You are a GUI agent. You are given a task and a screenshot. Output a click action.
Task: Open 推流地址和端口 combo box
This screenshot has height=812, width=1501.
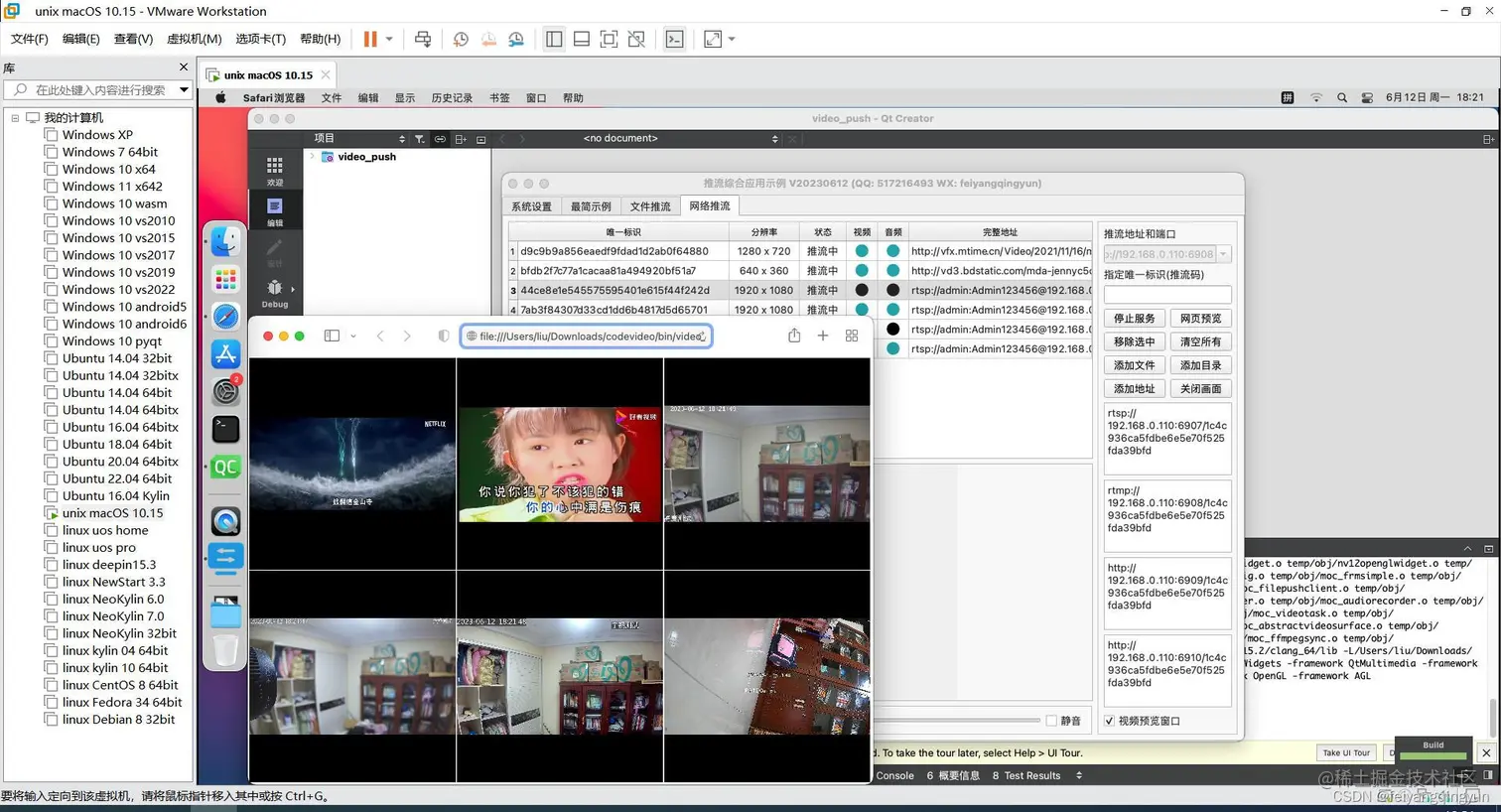point(1167,254)
